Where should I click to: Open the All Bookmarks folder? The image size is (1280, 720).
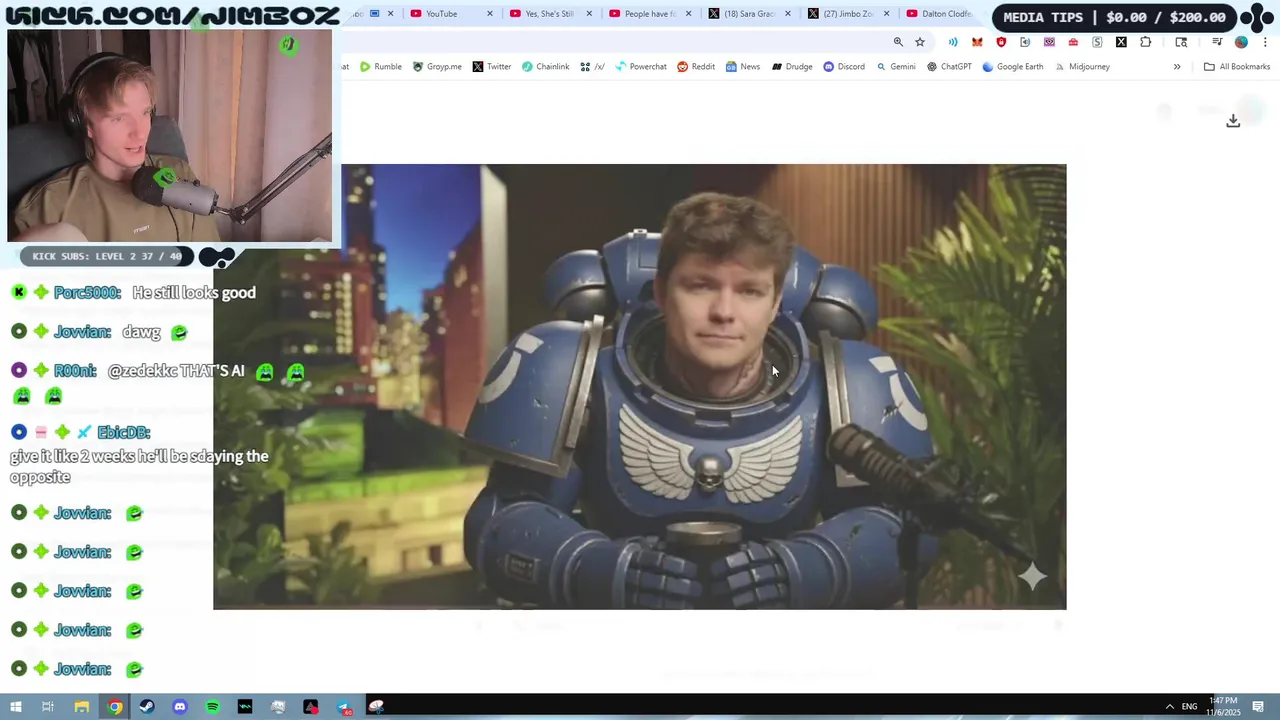tap(1237, 67)
